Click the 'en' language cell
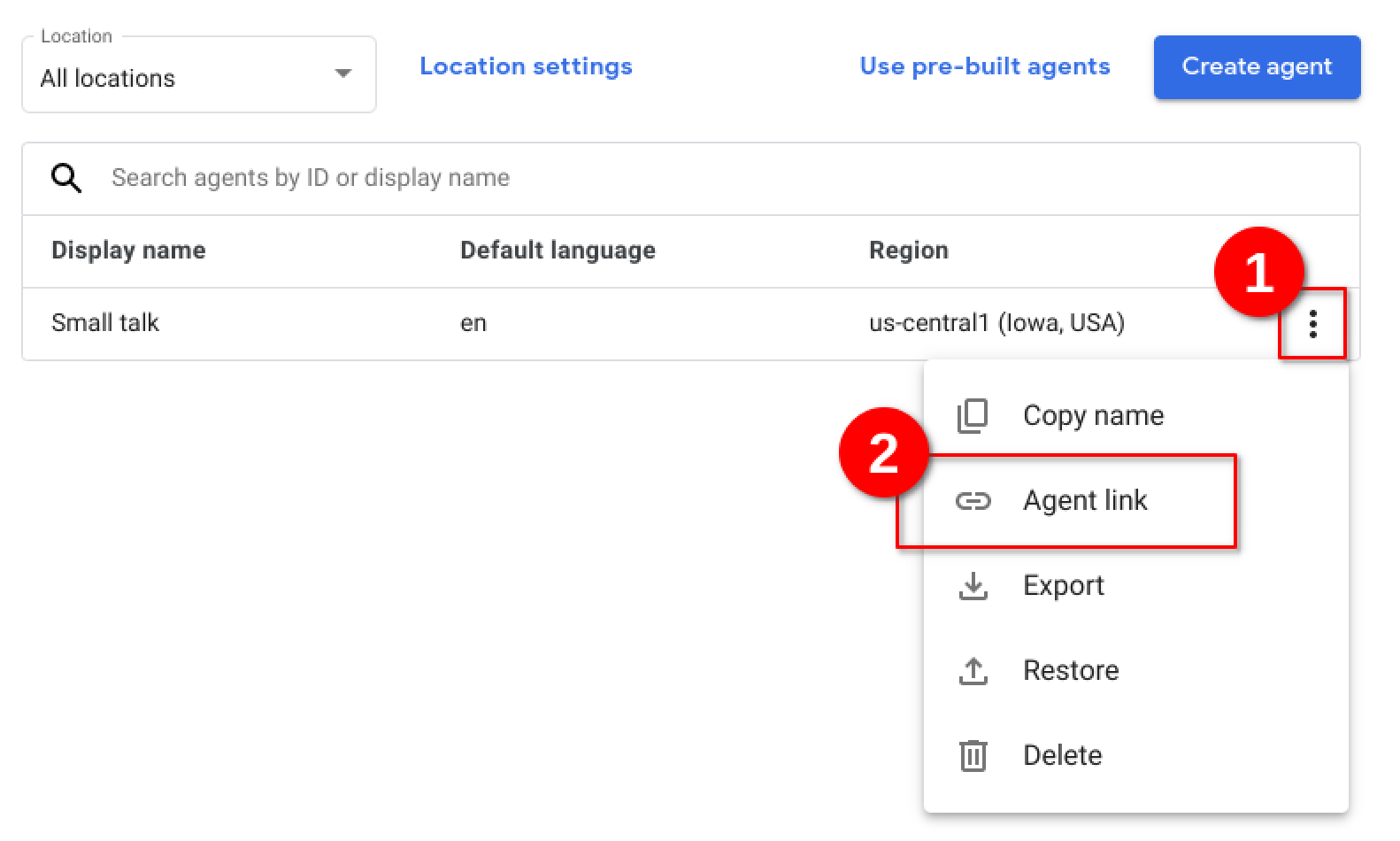This screenshot has height=841, width=1400. pyautogui.click(x=473, y=323)
